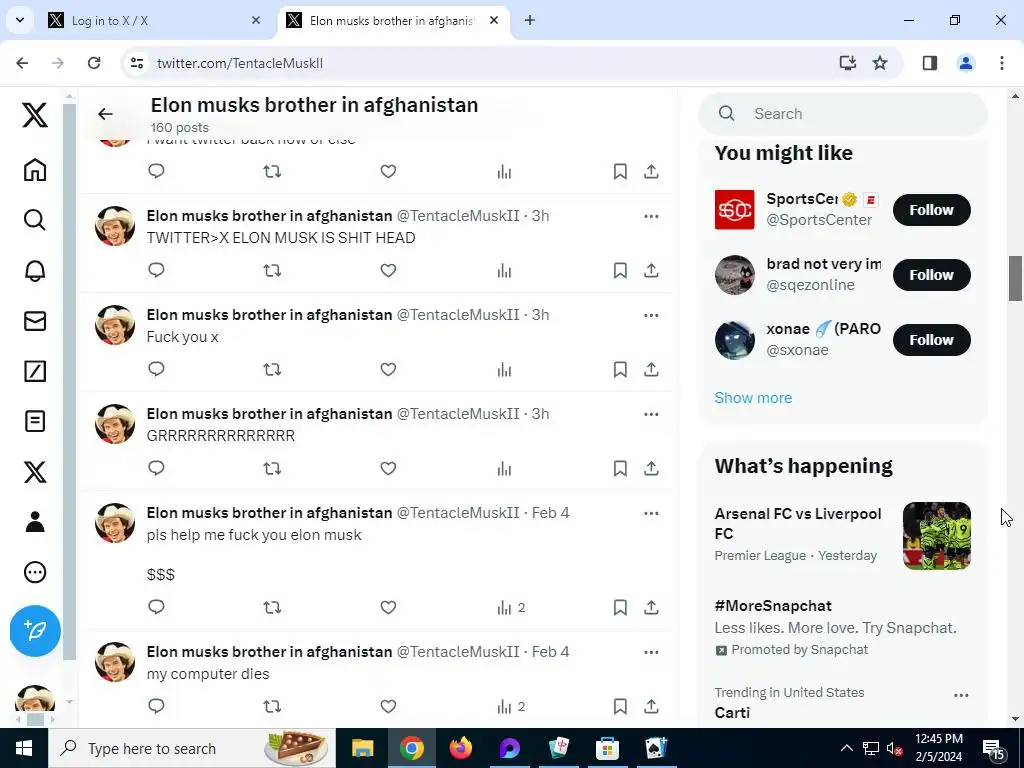Reload the page

tap(94, 63)
